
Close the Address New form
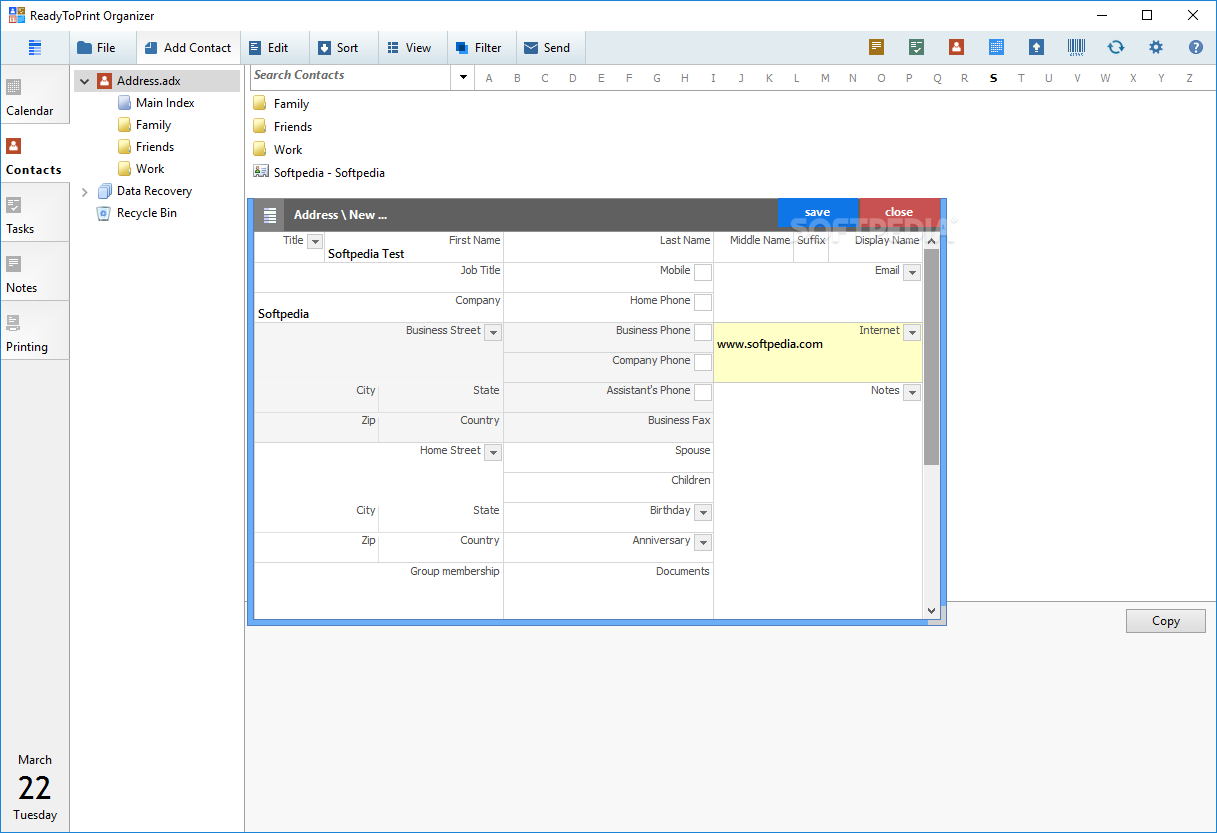pos(899,212)
